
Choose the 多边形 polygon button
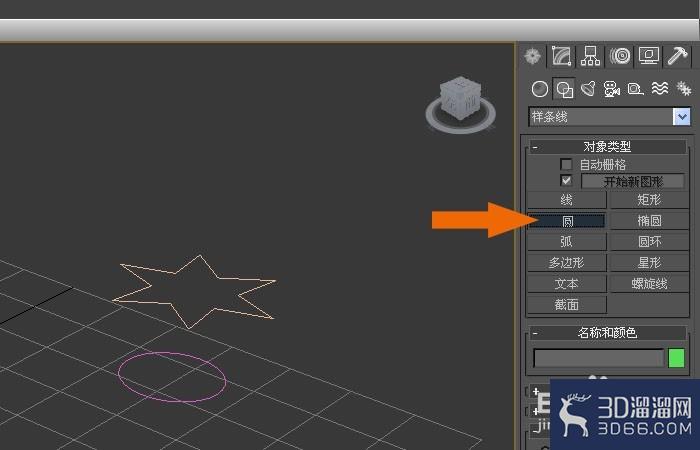click(567, 262)
